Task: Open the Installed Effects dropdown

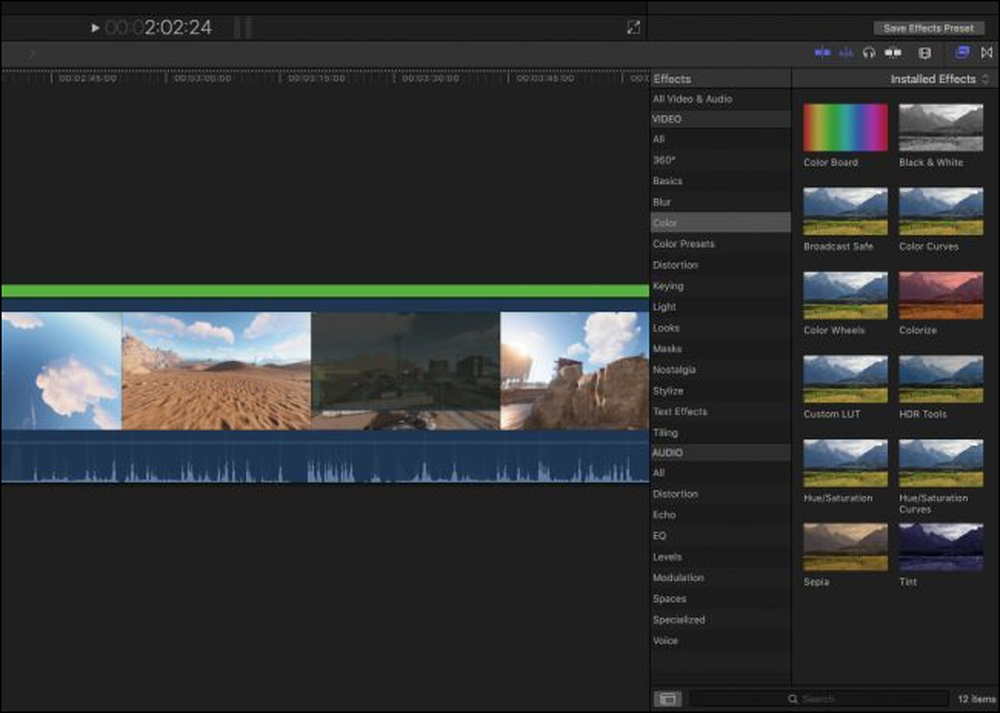Action: tap(939, 79)
